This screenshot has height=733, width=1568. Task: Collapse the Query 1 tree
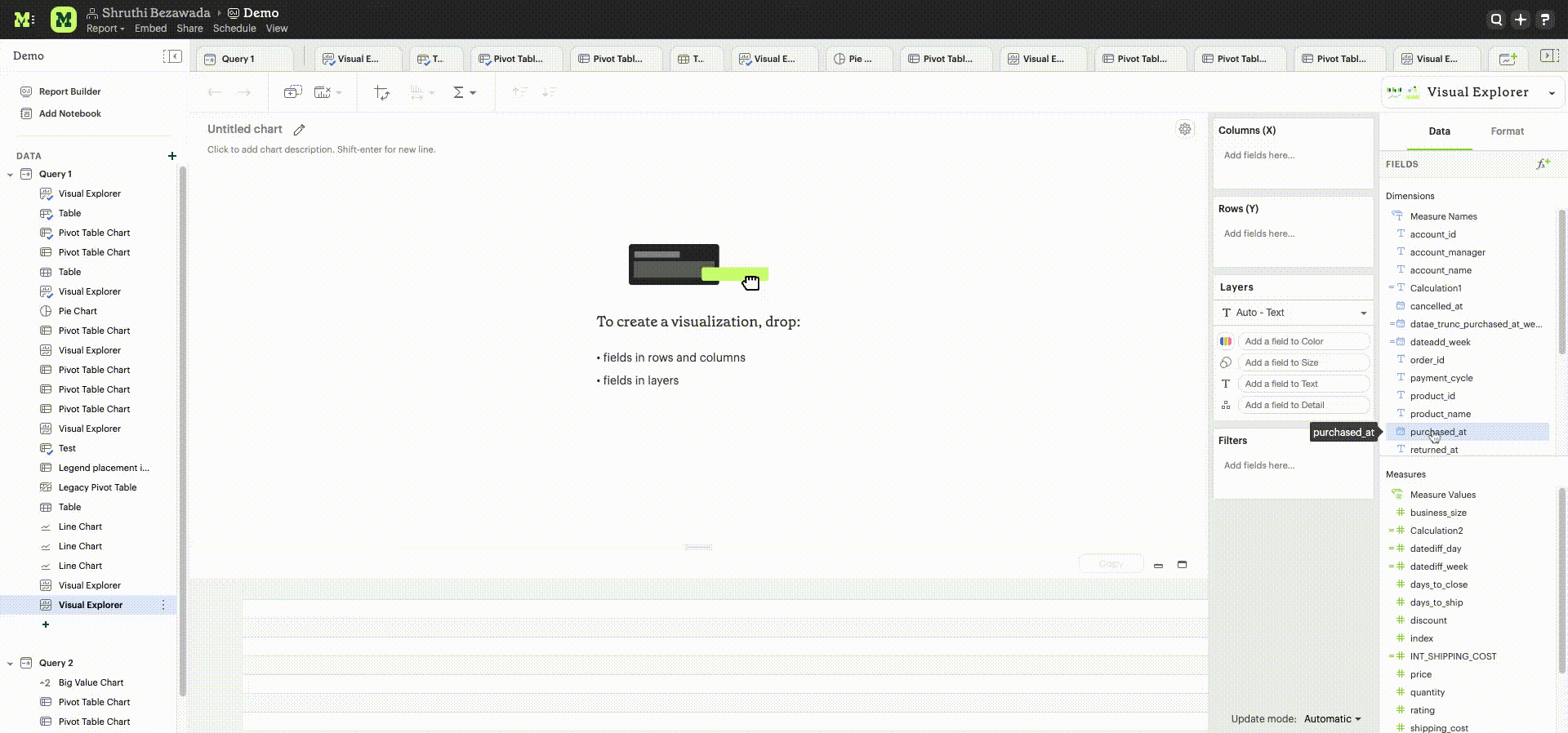coord(10,175)
